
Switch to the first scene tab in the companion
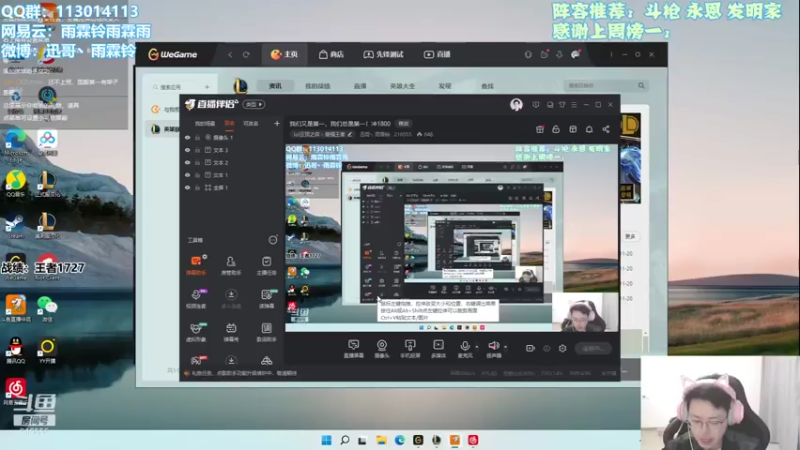click(205, 123)
